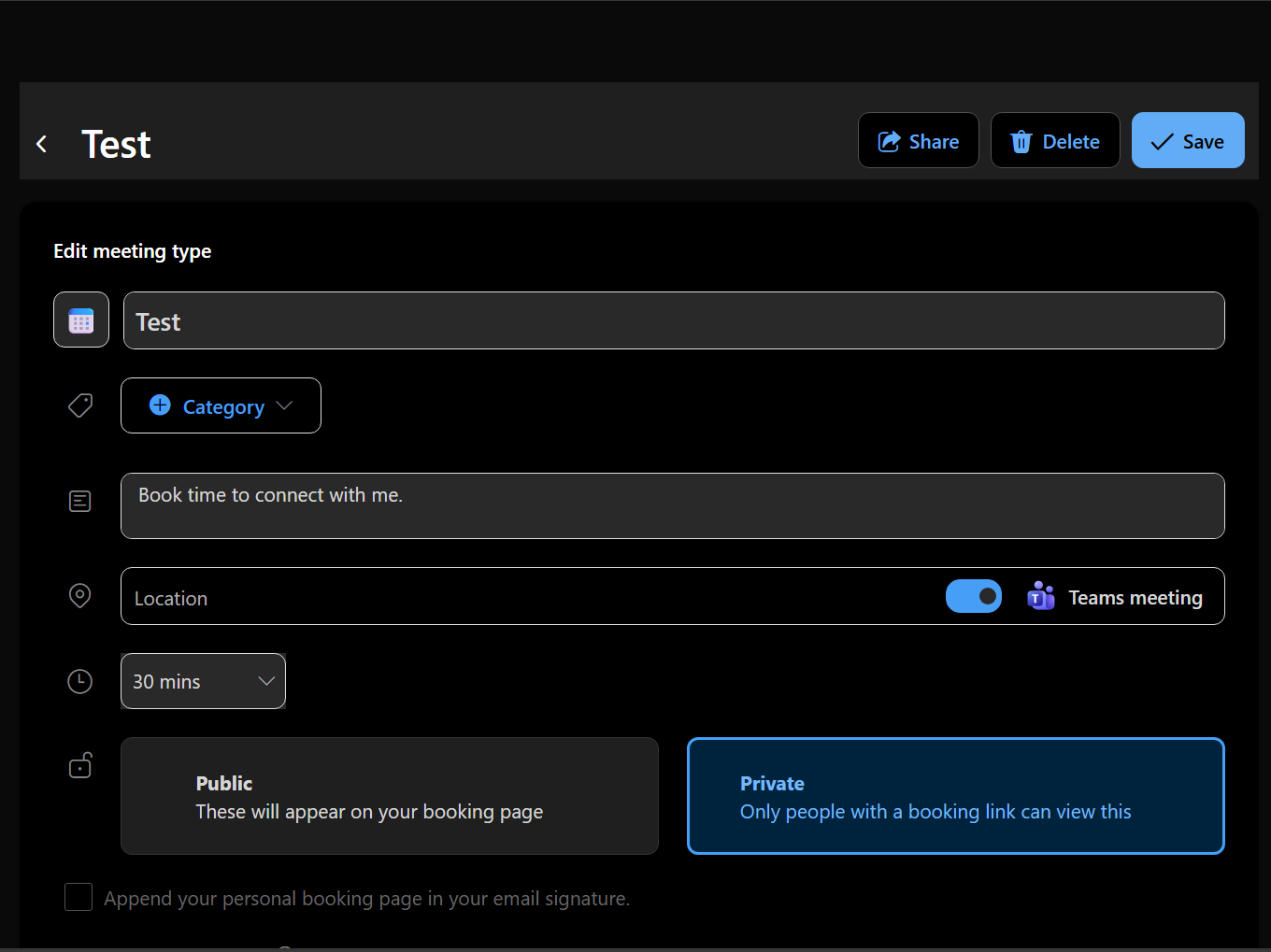Click the category tag icon
This screenshot has width=1271, height=952.
coord(80,405)
